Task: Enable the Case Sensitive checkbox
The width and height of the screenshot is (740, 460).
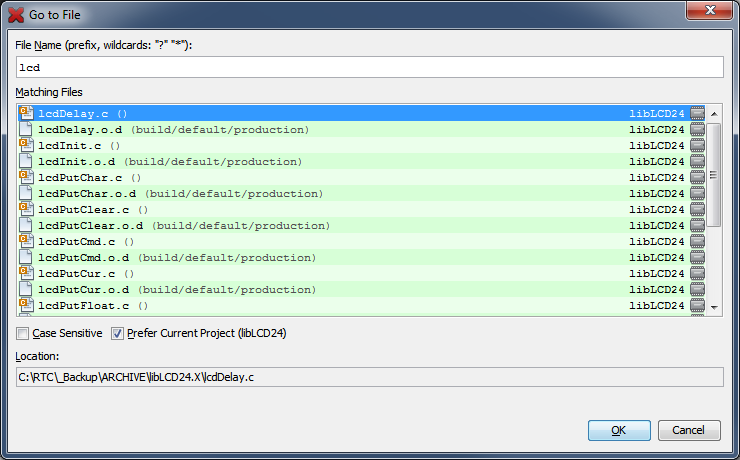Action: [x=22, y=334]
